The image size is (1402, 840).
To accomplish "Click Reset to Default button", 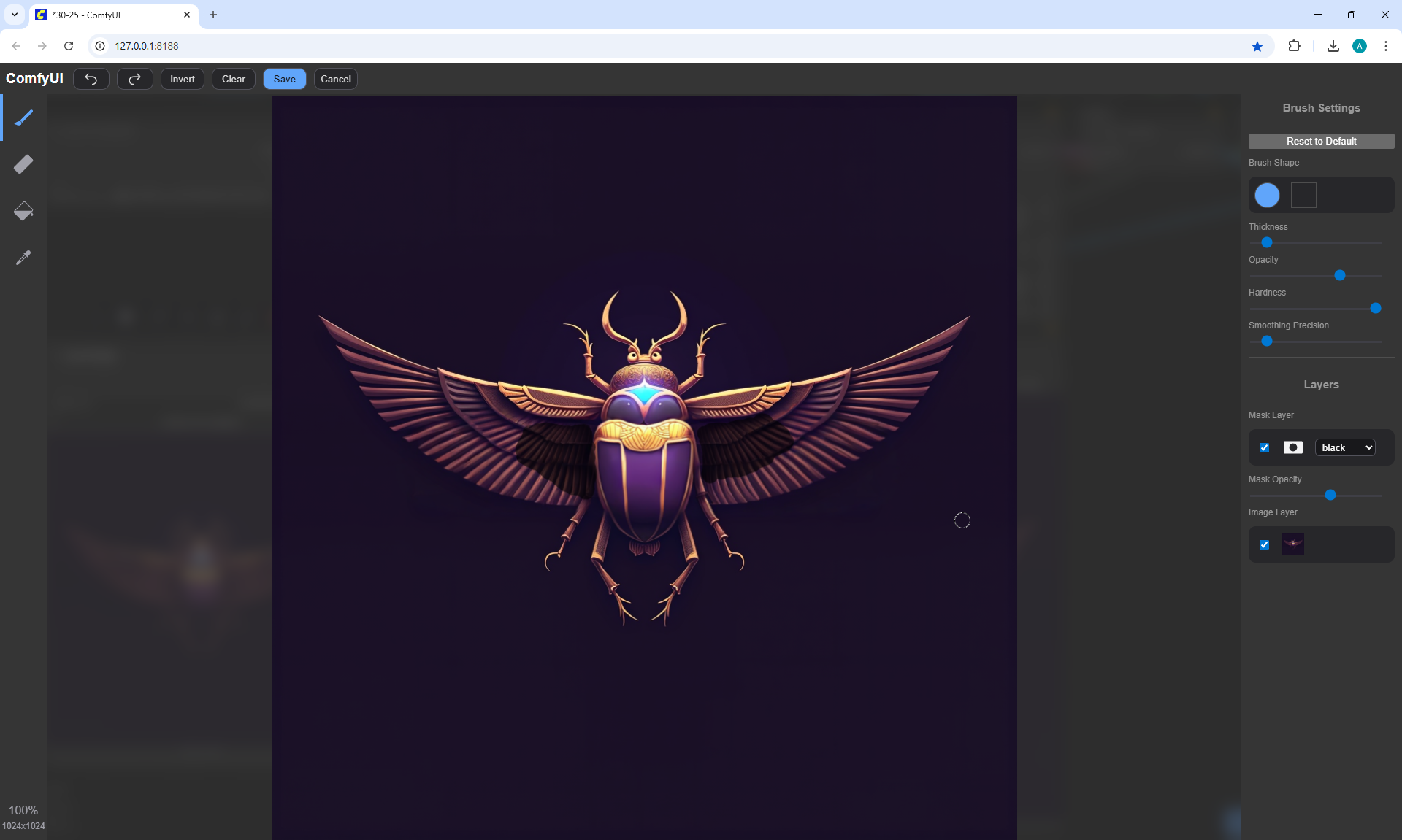I will pyautogui.click(x=1321, y=141).
